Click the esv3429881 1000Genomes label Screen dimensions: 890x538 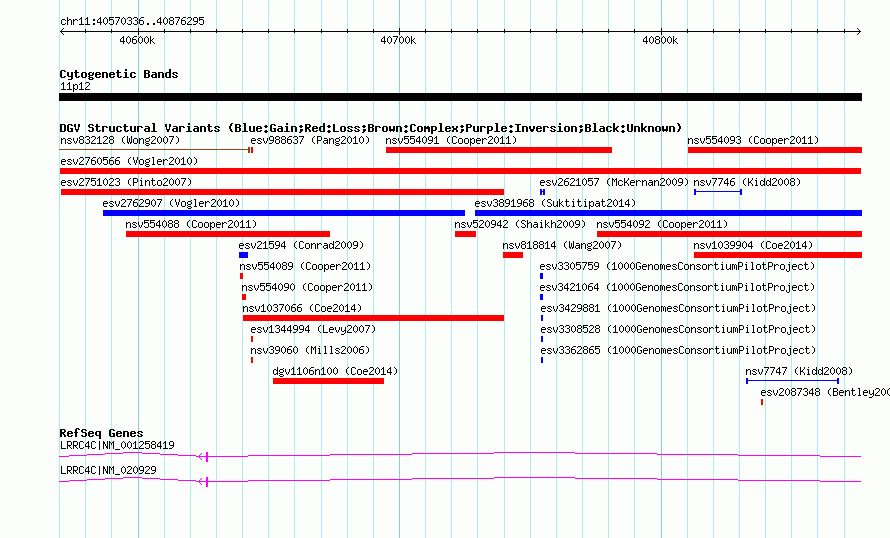pyautogui.click(x=678, y=308)
